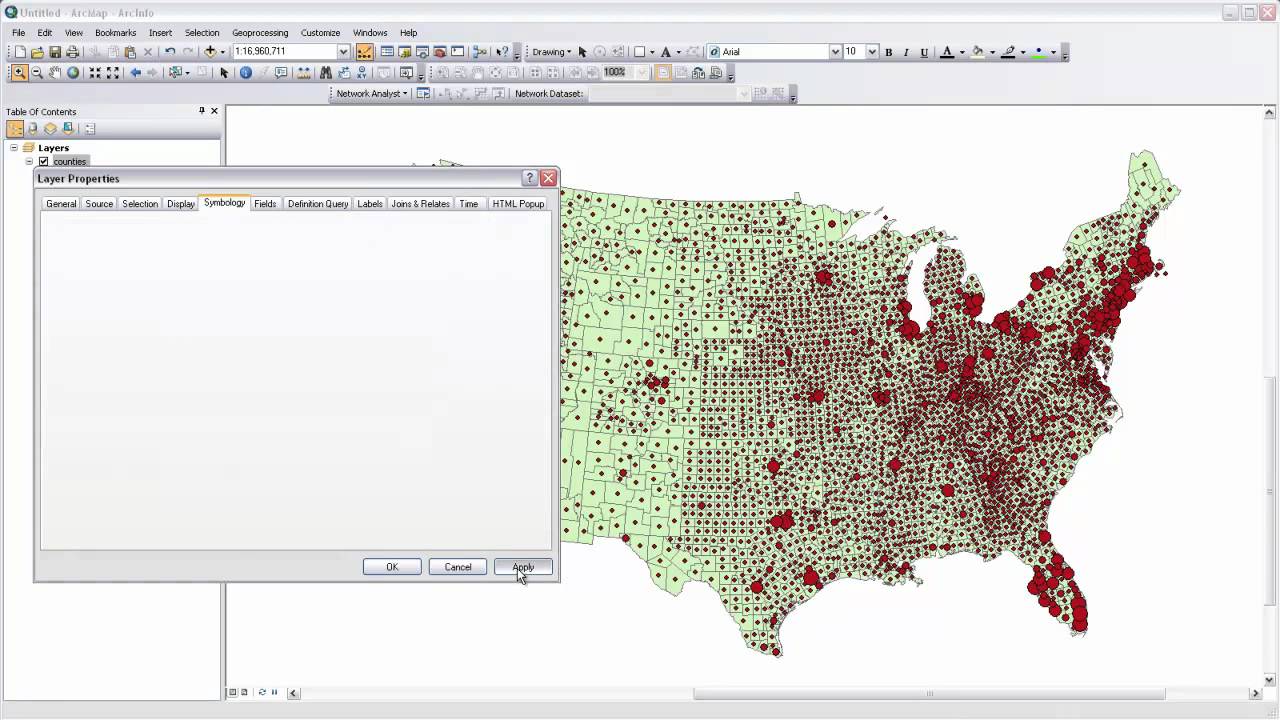The image size is (1280, 720).
Task: Activate the Pan hand tool
Action: click(x=55, y=73)
